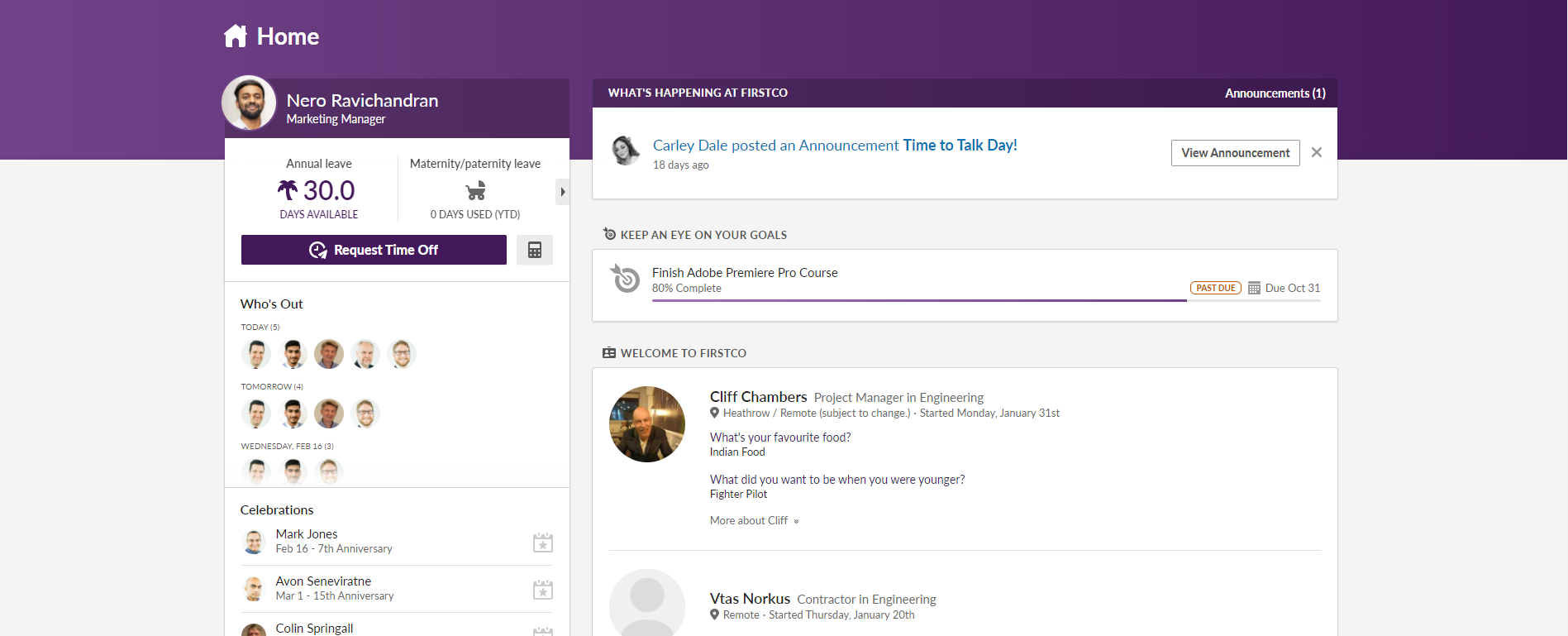The image size is (1568, 636).
Task: Open Cliff Chambers profile photo
Action: click(x=647, y=424)
